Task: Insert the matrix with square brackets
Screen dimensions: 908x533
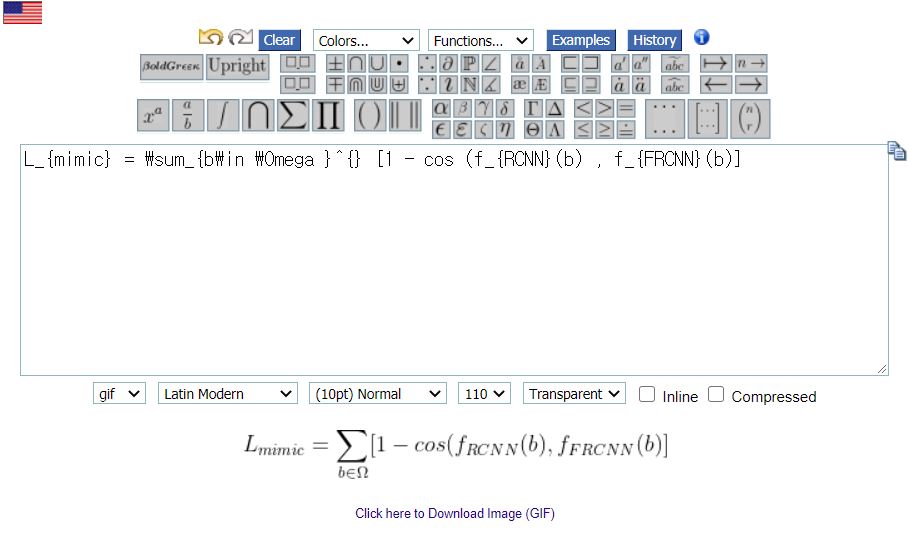Action: (x=708, y=119)
